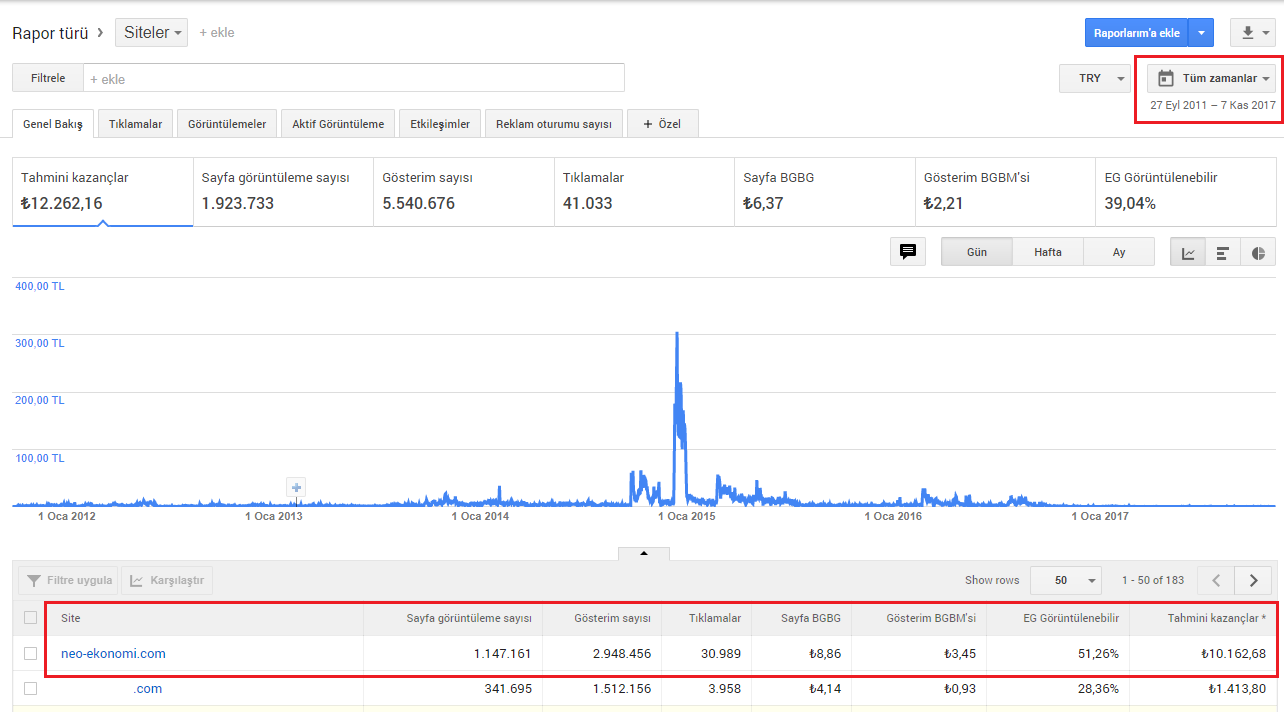The width and height of the screenshot is (1284, 712).
Task: Click the Filtre uygula button
Action: coord(68,580)
